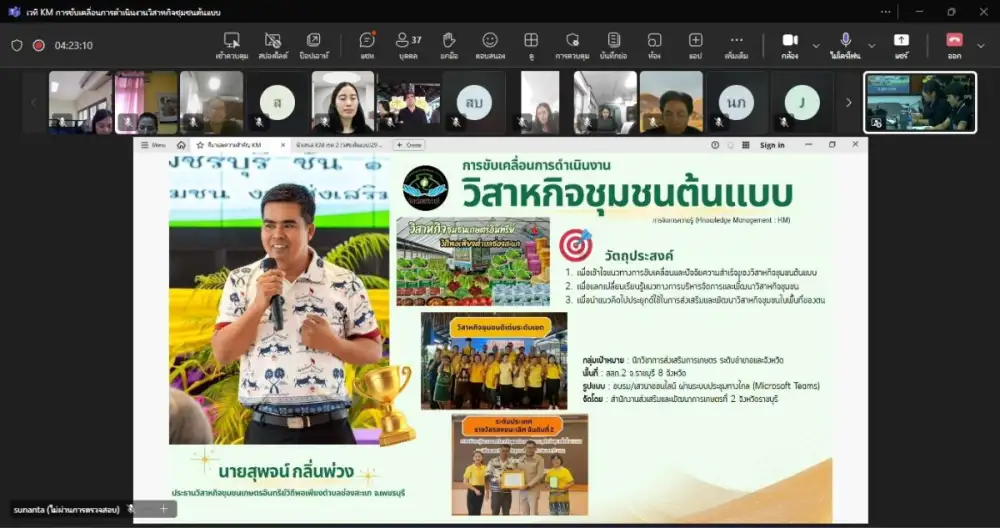Expand the camera options dropdown arrow
Viewport: 1000px width, 528px height.
point(816,45)
